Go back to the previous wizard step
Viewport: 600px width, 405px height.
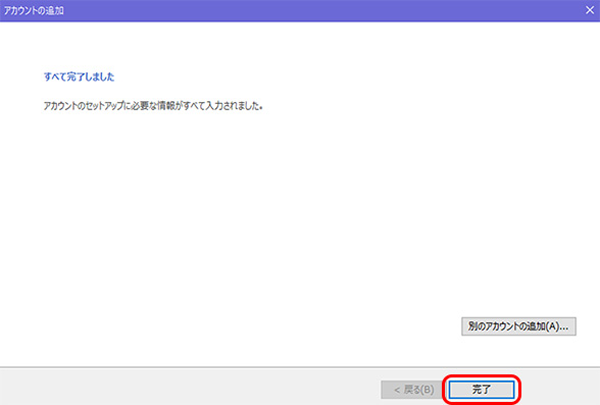coord(412,388)
